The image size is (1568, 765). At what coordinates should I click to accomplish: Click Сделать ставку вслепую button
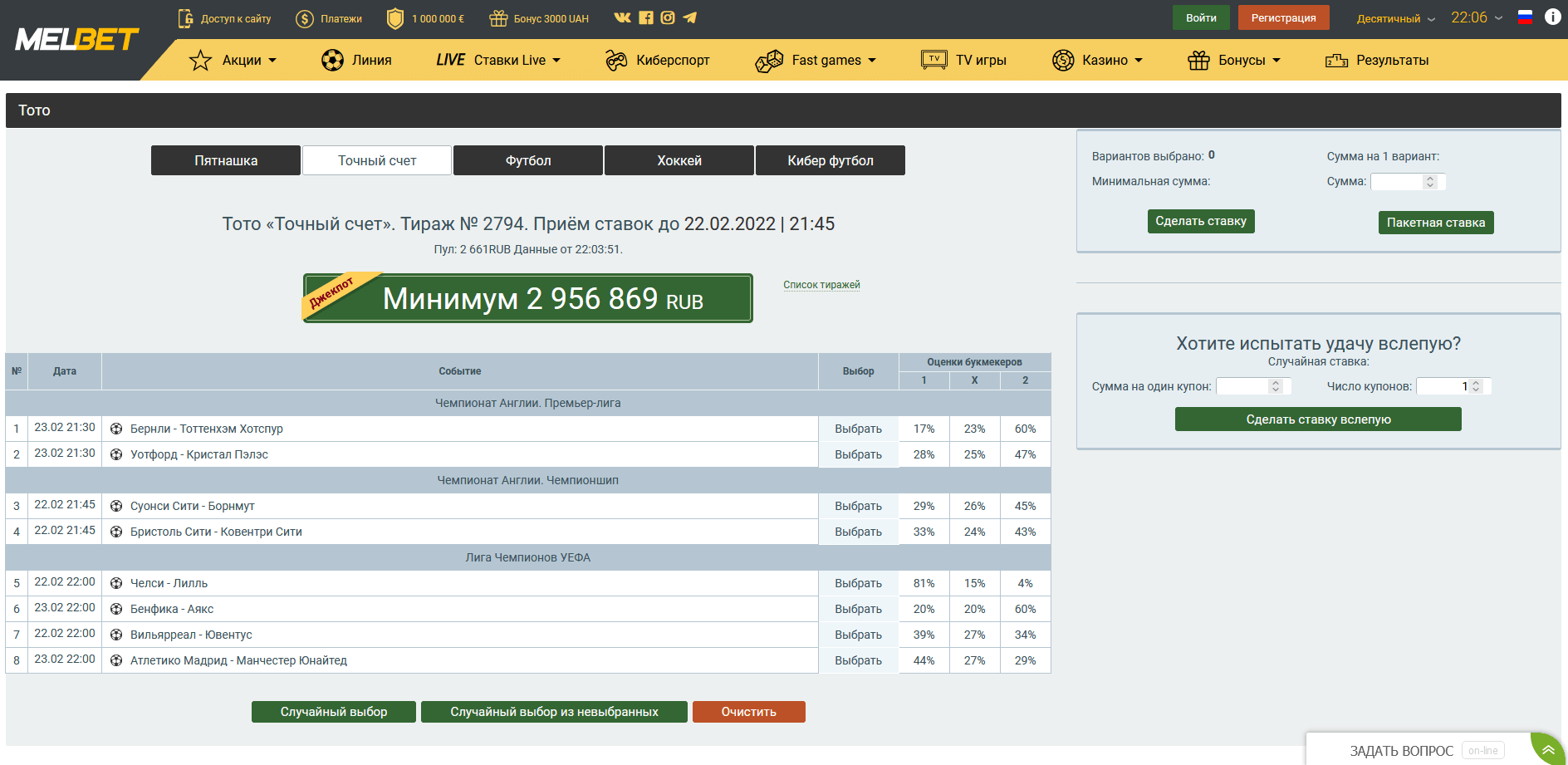pos(1318,419)
